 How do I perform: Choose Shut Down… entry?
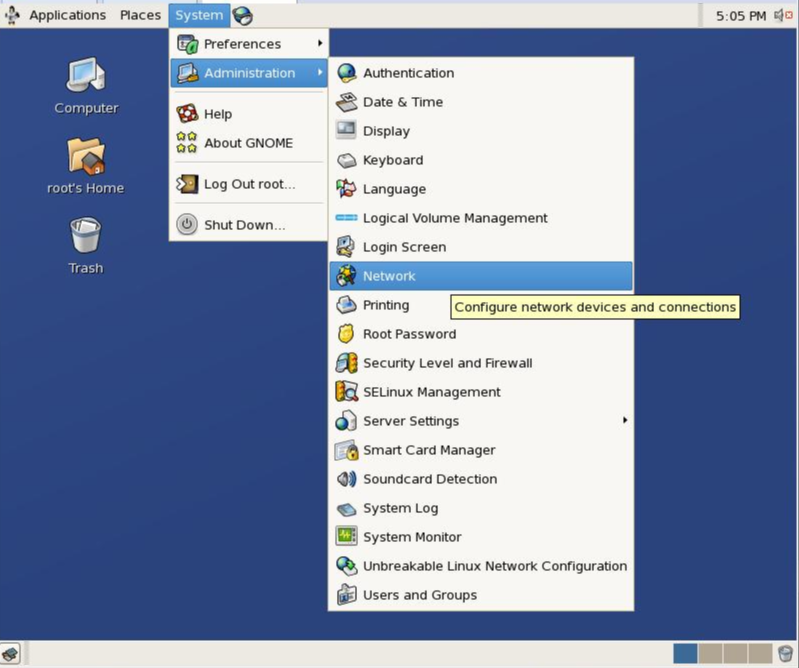click(249, 225)
